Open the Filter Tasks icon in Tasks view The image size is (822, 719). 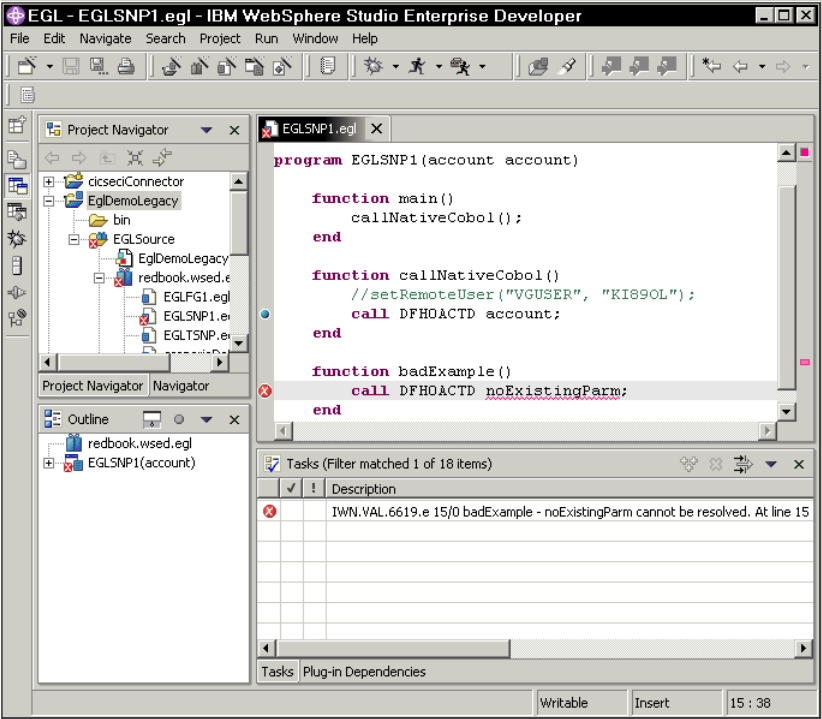742,463
